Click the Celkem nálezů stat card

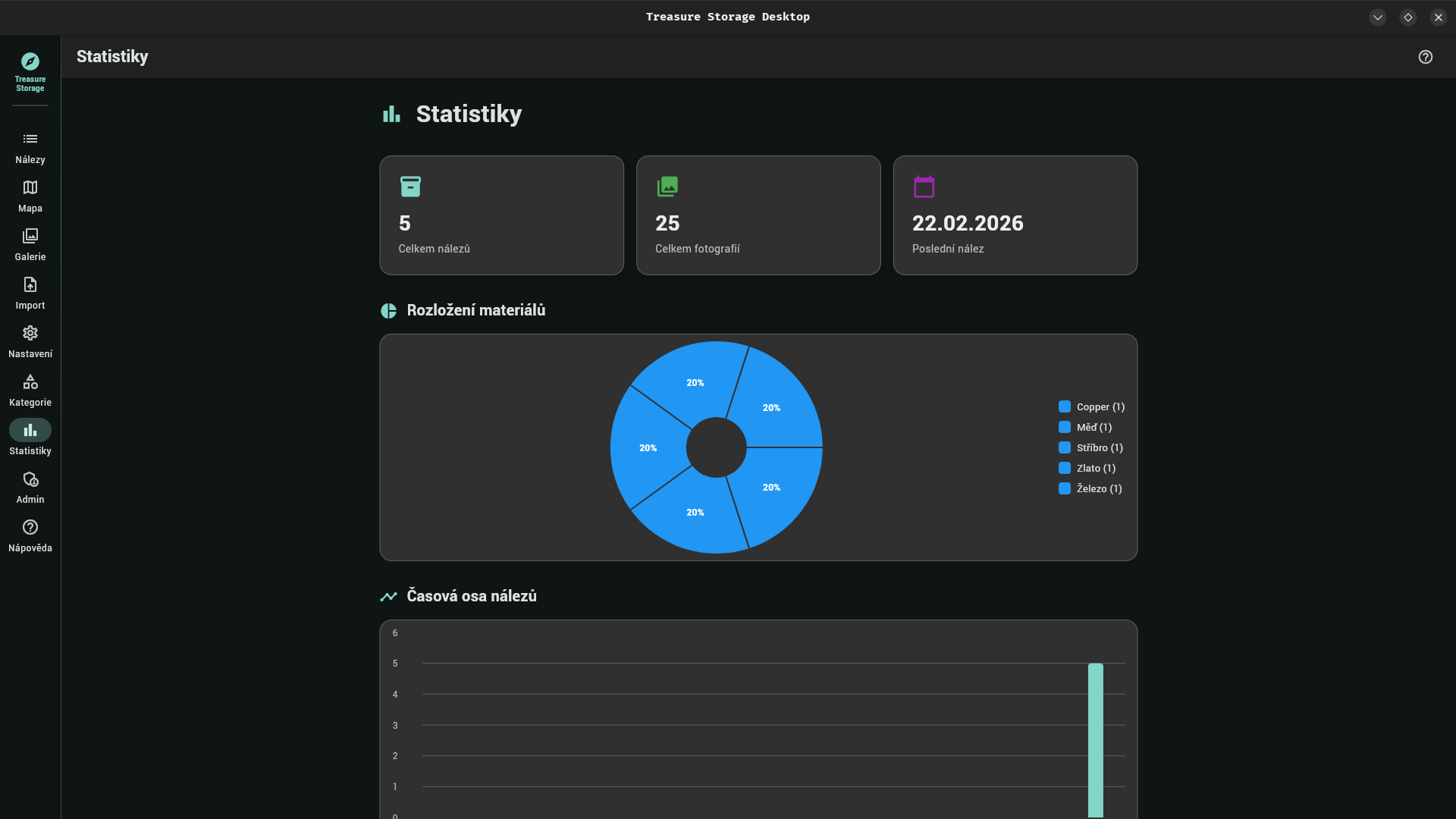click(501, 215)
